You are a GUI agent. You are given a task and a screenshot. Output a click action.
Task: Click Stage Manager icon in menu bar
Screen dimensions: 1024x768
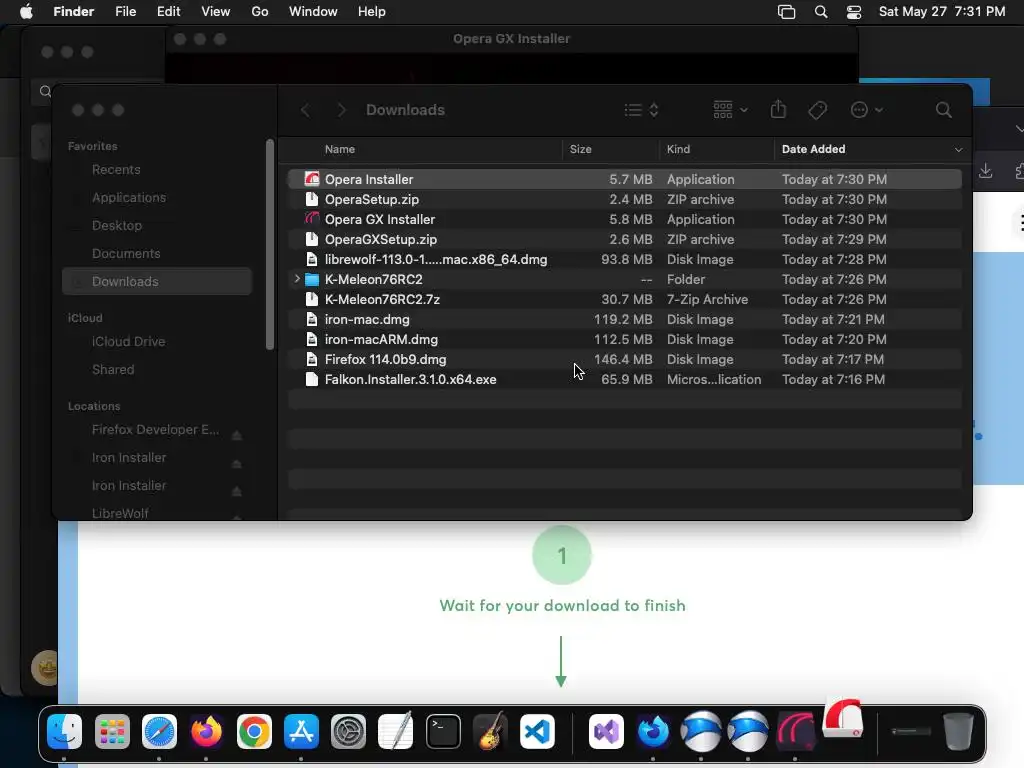[x=786, y=12]
